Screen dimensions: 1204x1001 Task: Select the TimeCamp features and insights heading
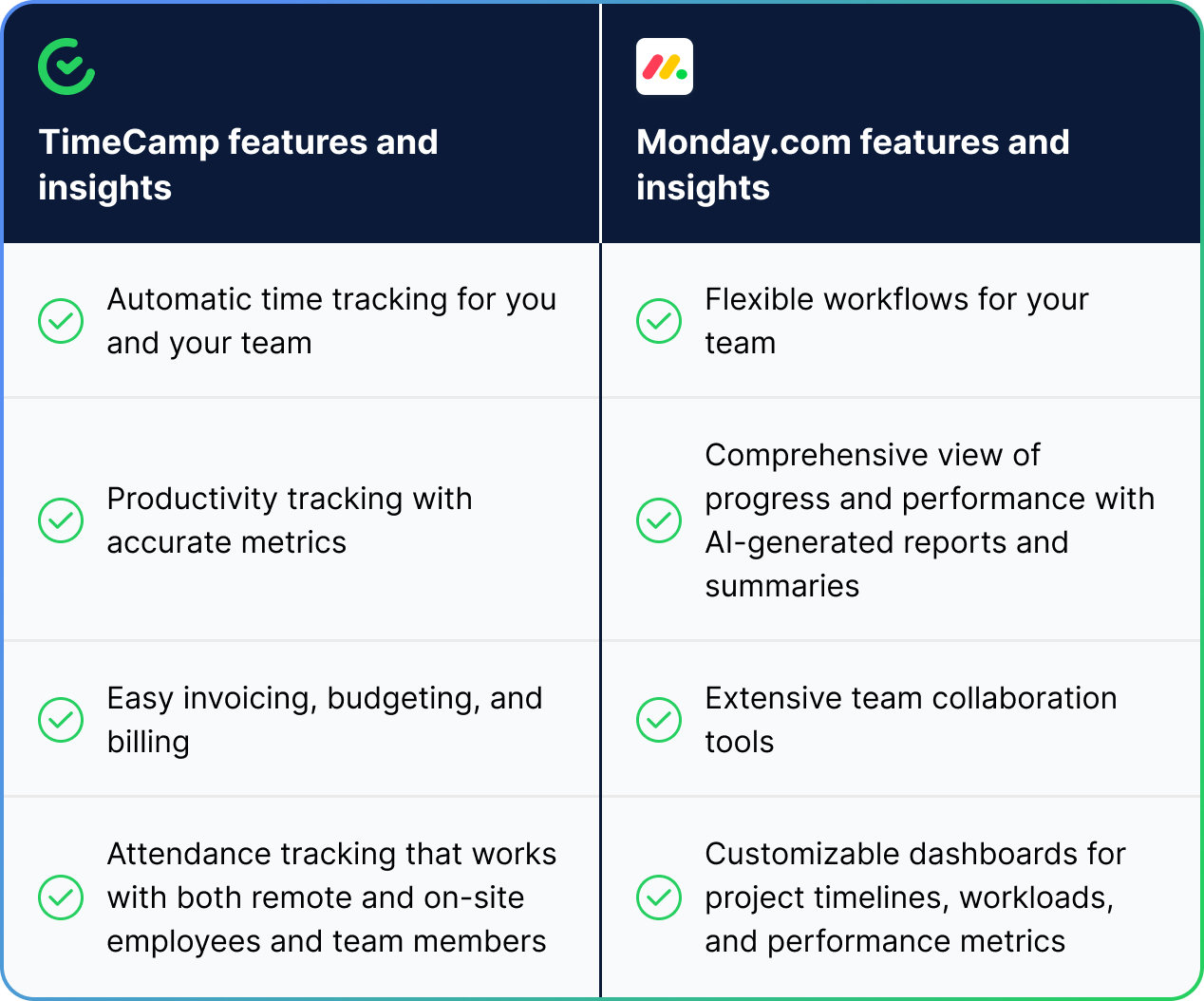pos(238,164)
